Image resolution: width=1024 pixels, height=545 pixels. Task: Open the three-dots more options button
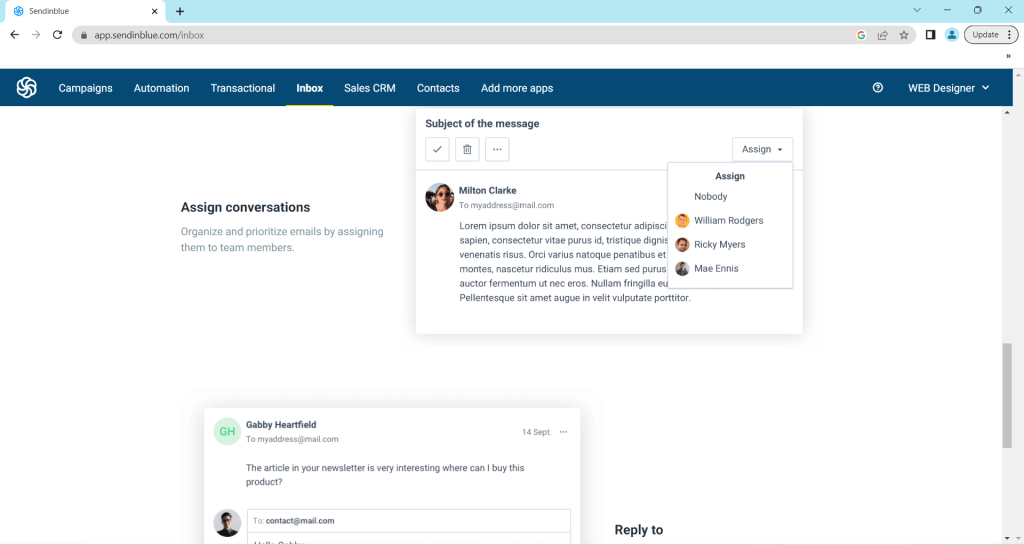[x=497, y=149]
